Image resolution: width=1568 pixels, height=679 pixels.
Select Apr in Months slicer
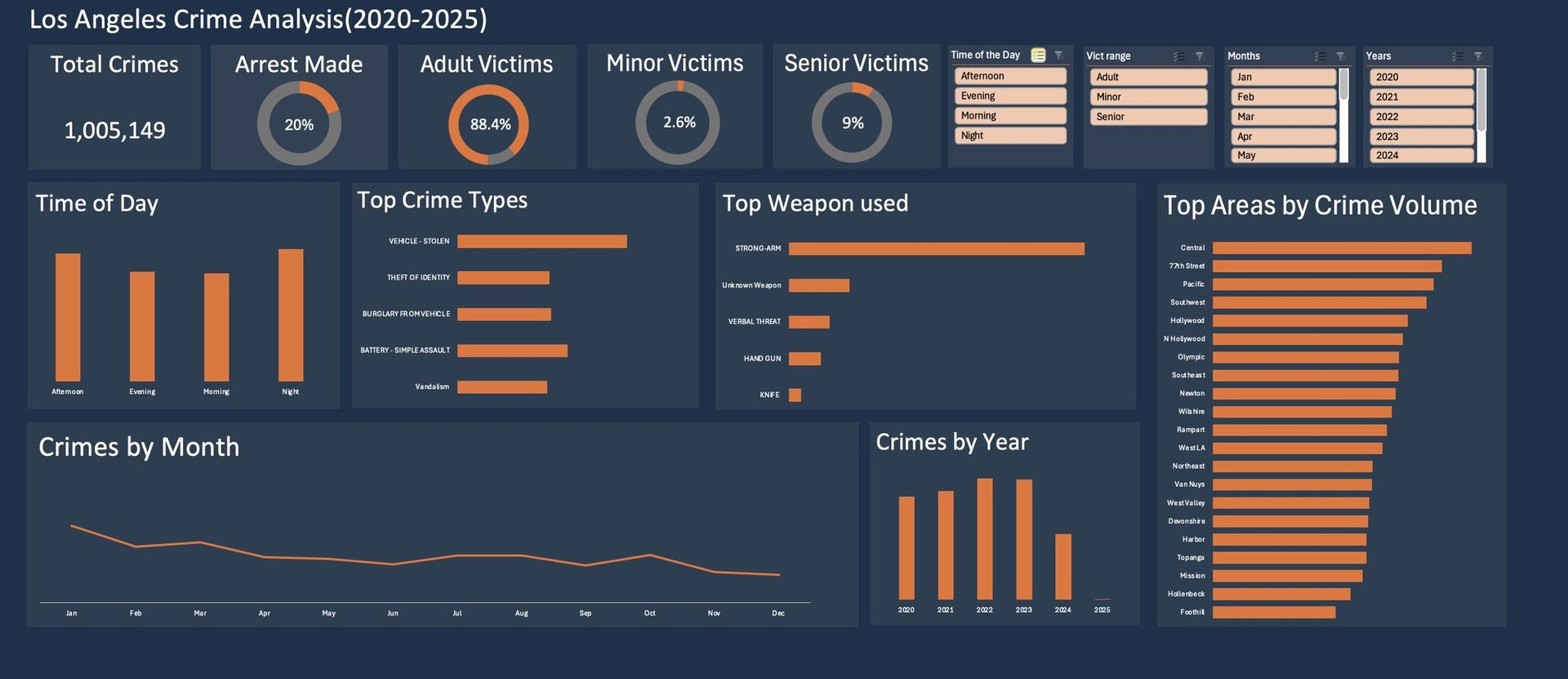point(1283,136)
